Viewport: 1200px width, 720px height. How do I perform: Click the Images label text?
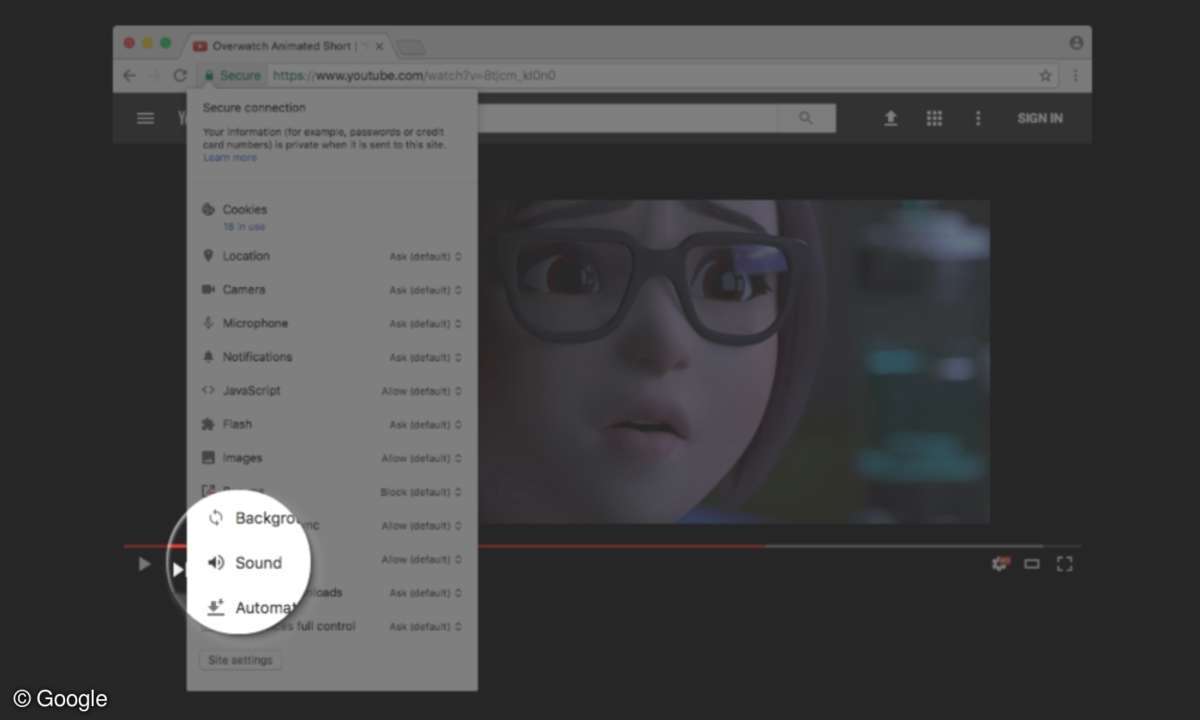tap(242, 458)
